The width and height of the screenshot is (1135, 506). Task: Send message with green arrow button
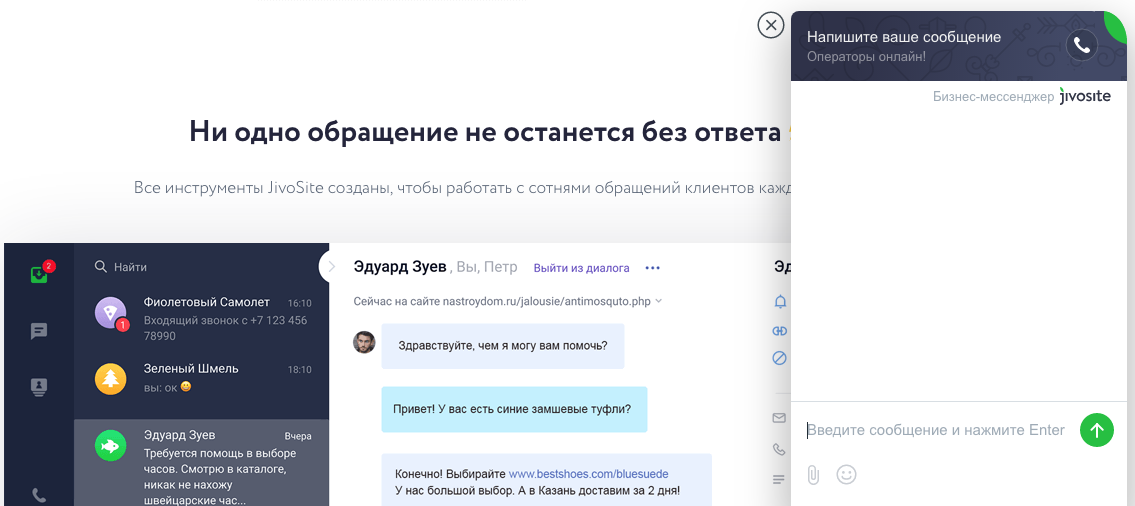(1097, 430)
